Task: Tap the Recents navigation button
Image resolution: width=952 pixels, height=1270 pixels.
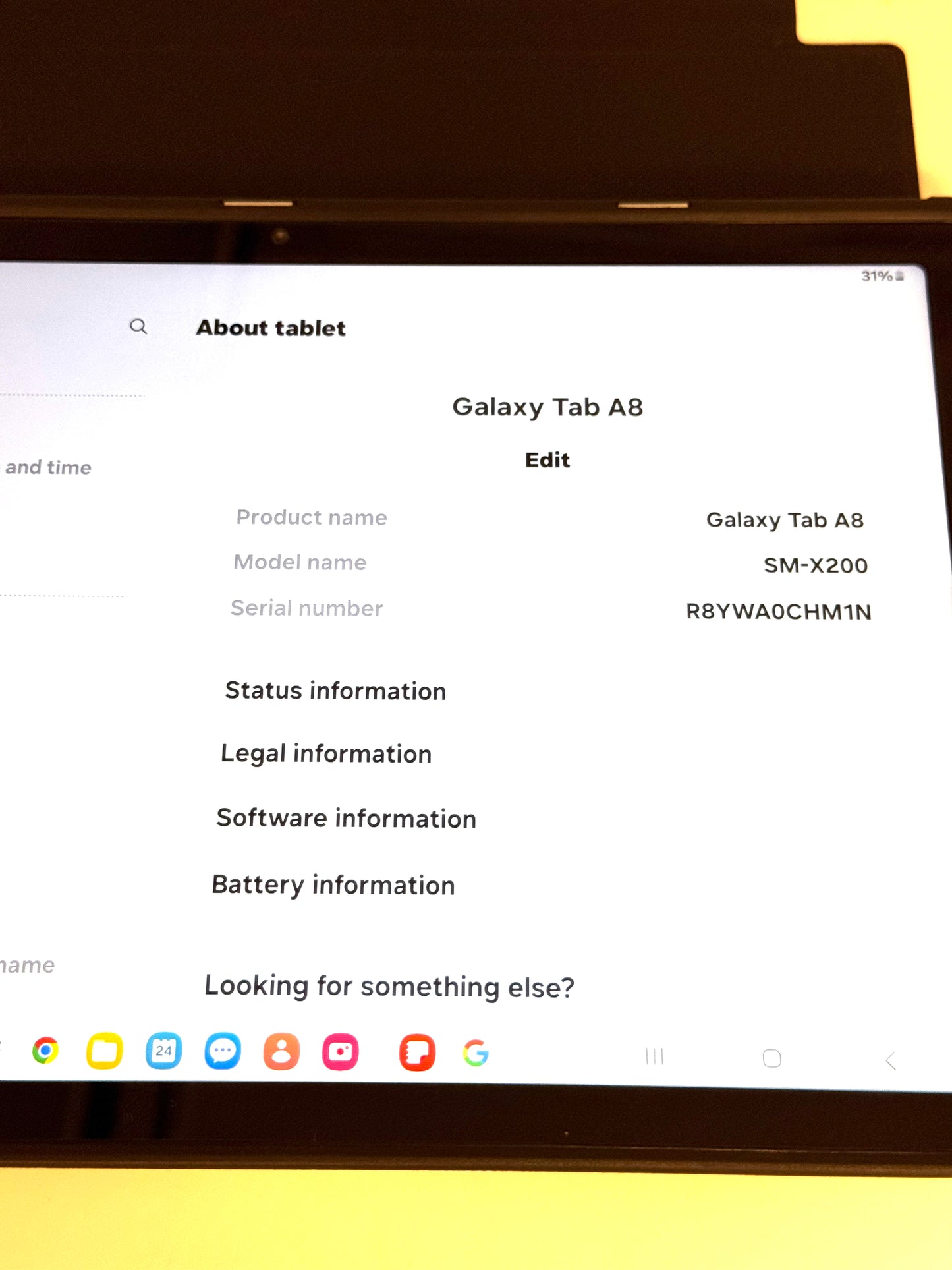Action: pos(654,1056)
